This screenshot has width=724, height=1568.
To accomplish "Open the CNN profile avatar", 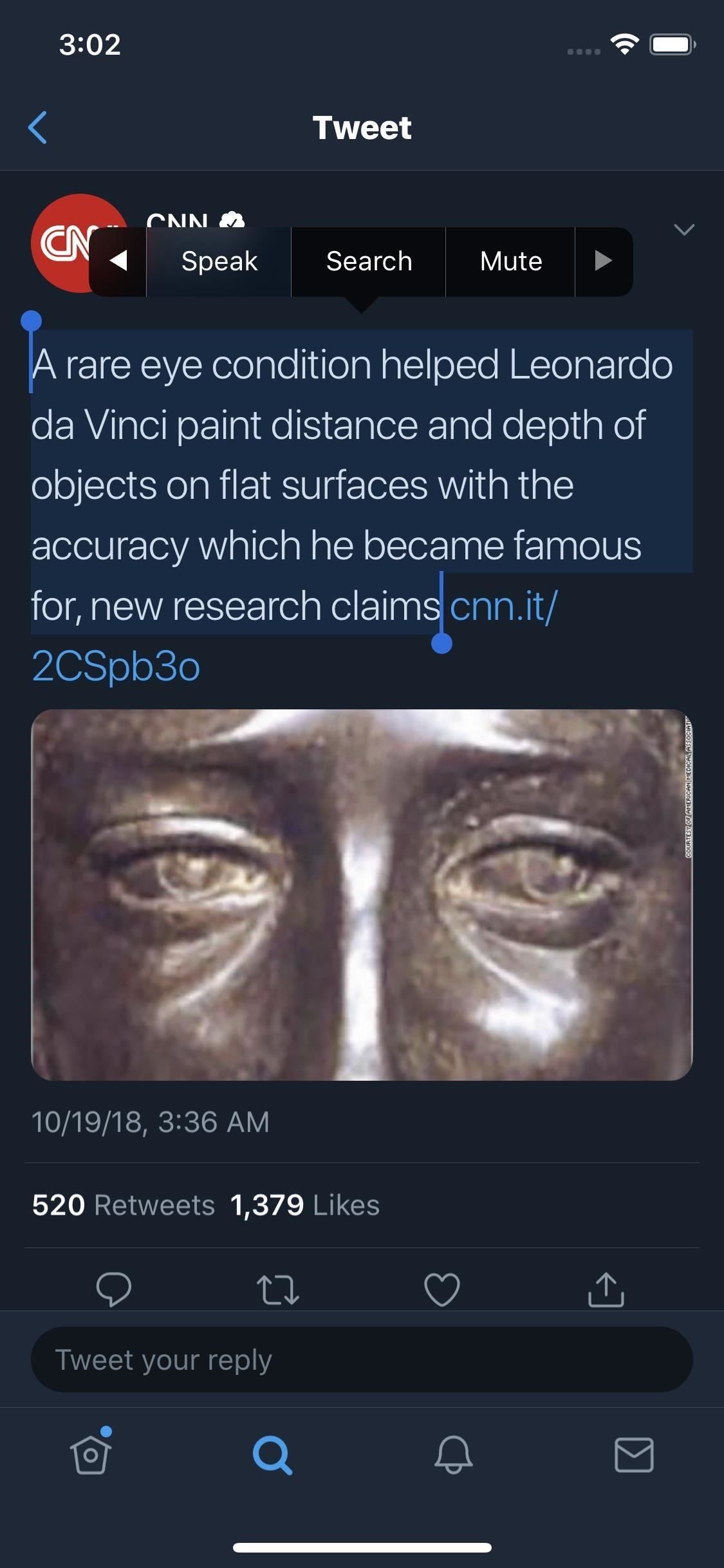I will pos(61,243).
